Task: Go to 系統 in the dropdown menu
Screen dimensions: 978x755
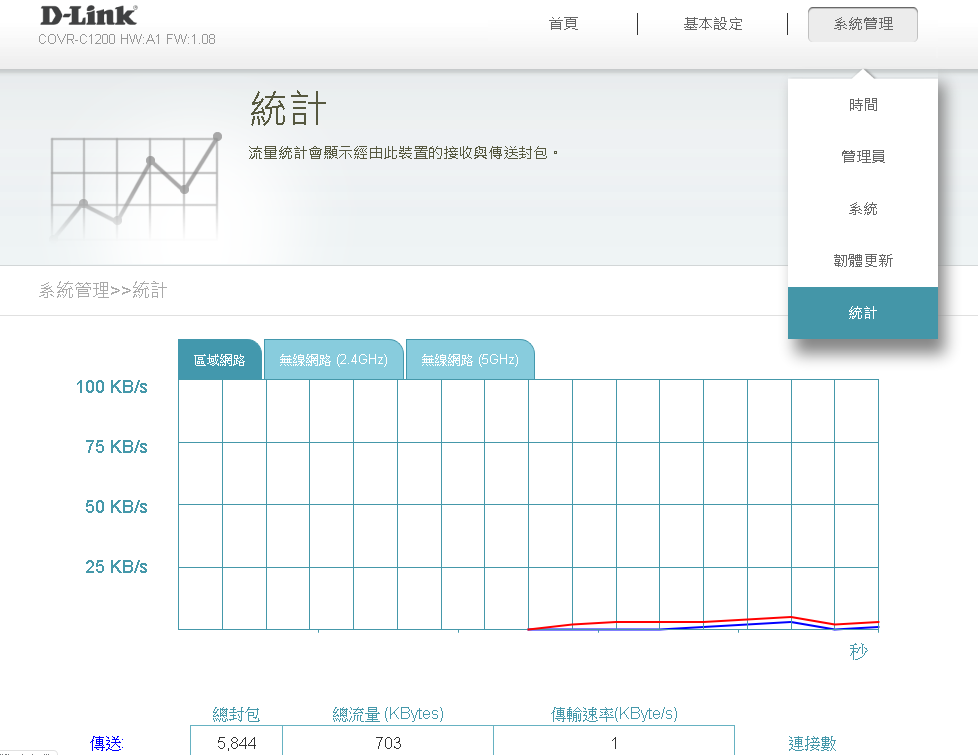Action: click(x=862, y=209)
